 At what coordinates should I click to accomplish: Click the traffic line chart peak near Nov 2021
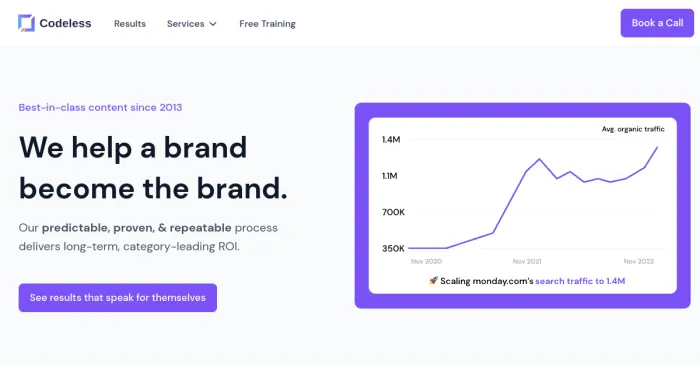coord(539,159)
